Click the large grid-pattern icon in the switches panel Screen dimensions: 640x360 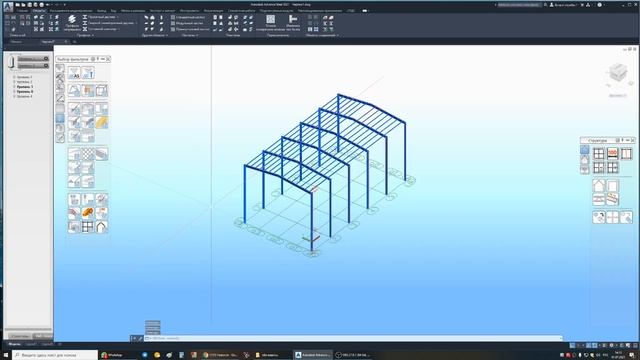(x=271, y=19)
